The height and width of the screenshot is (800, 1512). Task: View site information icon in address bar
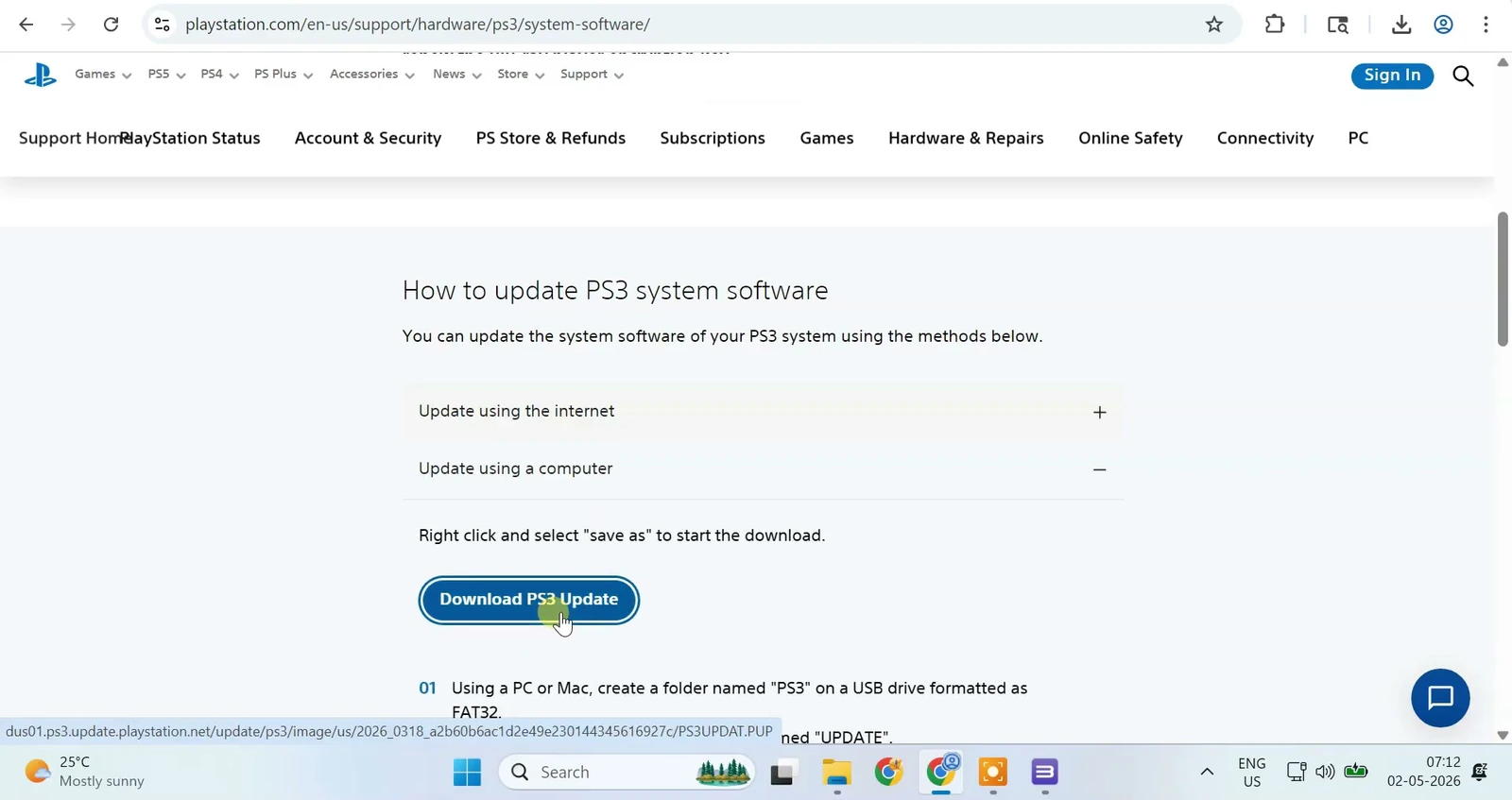point(163,25)
